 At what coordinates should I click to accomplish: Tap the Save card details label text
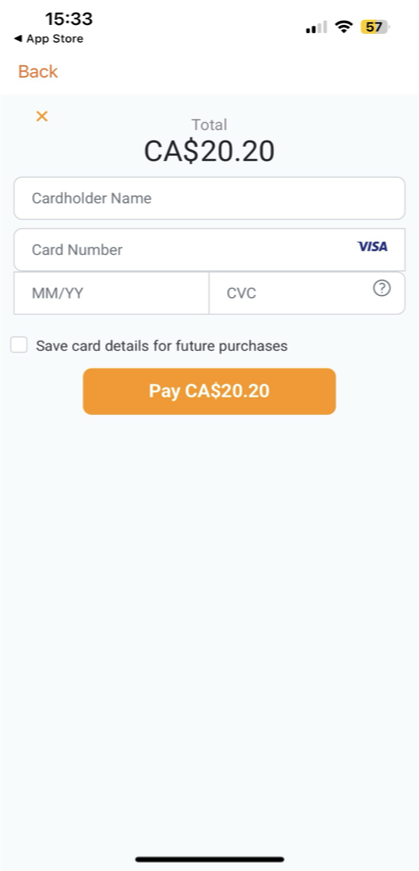coord(162,346)
